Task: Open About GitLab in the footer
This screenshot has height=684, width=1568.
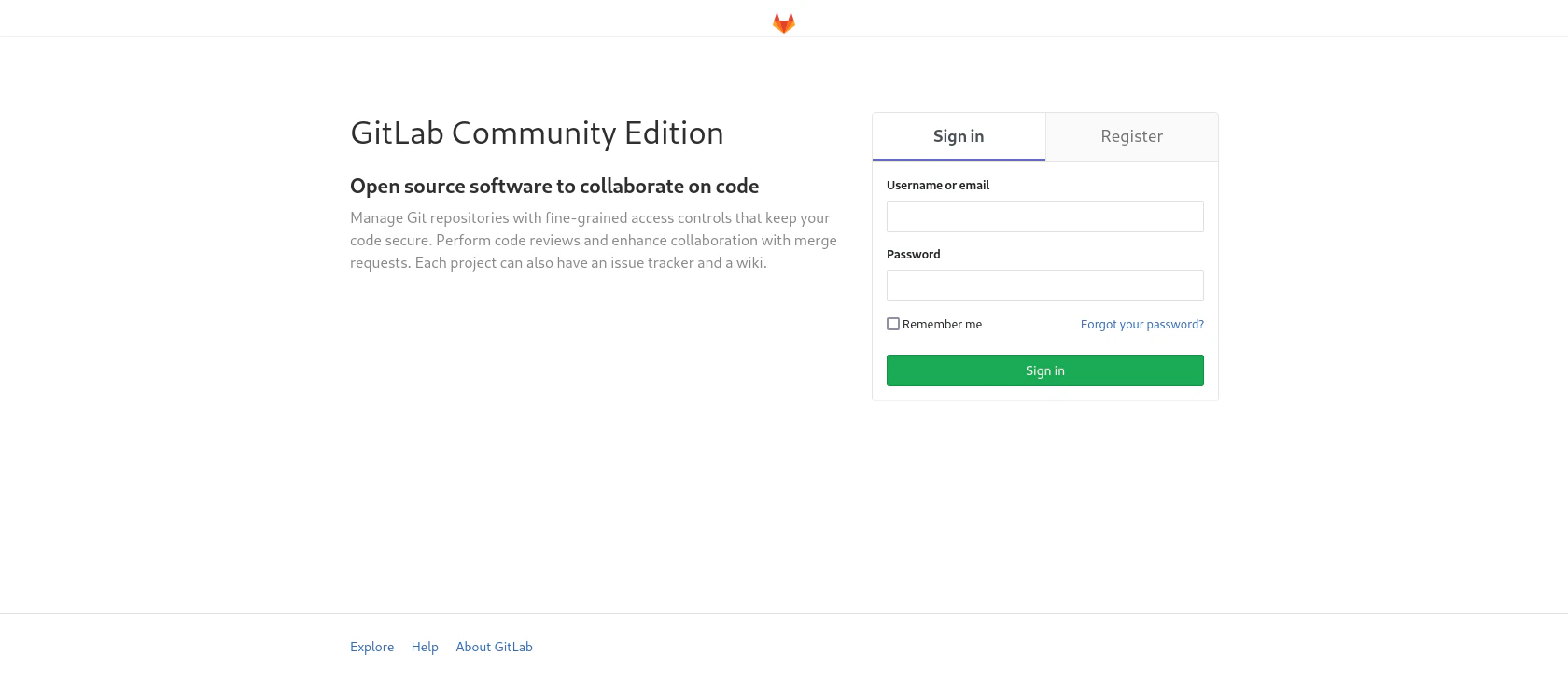Action: click(494, 647)
